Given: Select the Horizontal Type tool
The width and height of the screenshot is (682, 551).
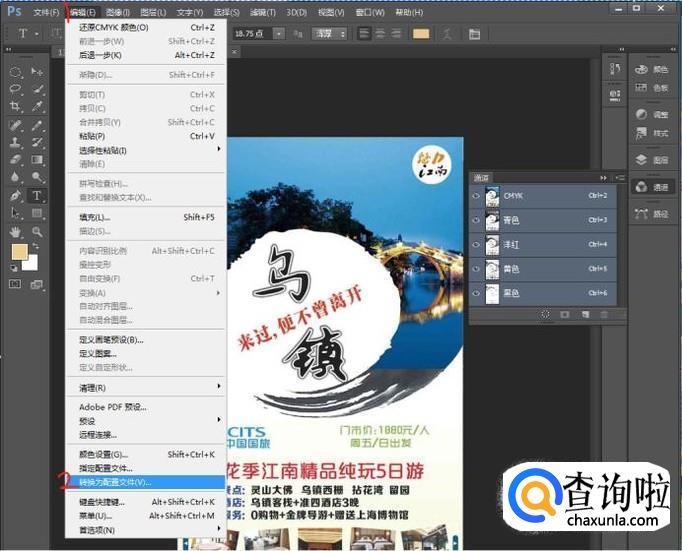Looking at the screenshot, I should pyautogui.click(x=37, y=196).
